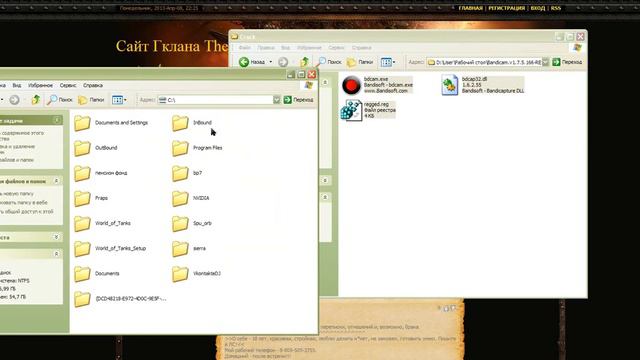640x360 pixels.
Task: Click Forward arrow in C:\ window toolbar
Action: coord(14,100)
